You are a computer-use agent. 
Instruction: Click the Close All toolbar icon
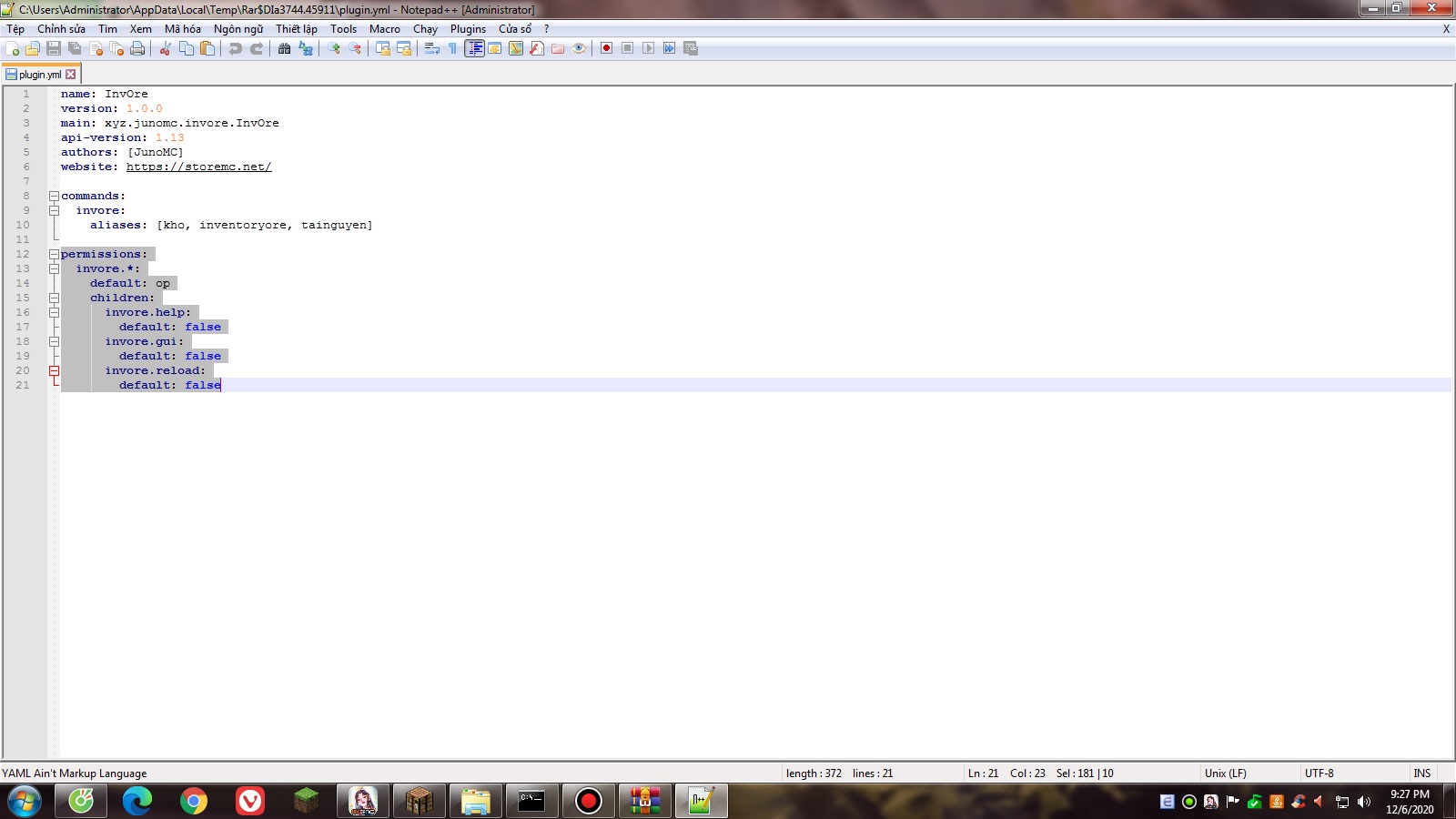[116, 48]
